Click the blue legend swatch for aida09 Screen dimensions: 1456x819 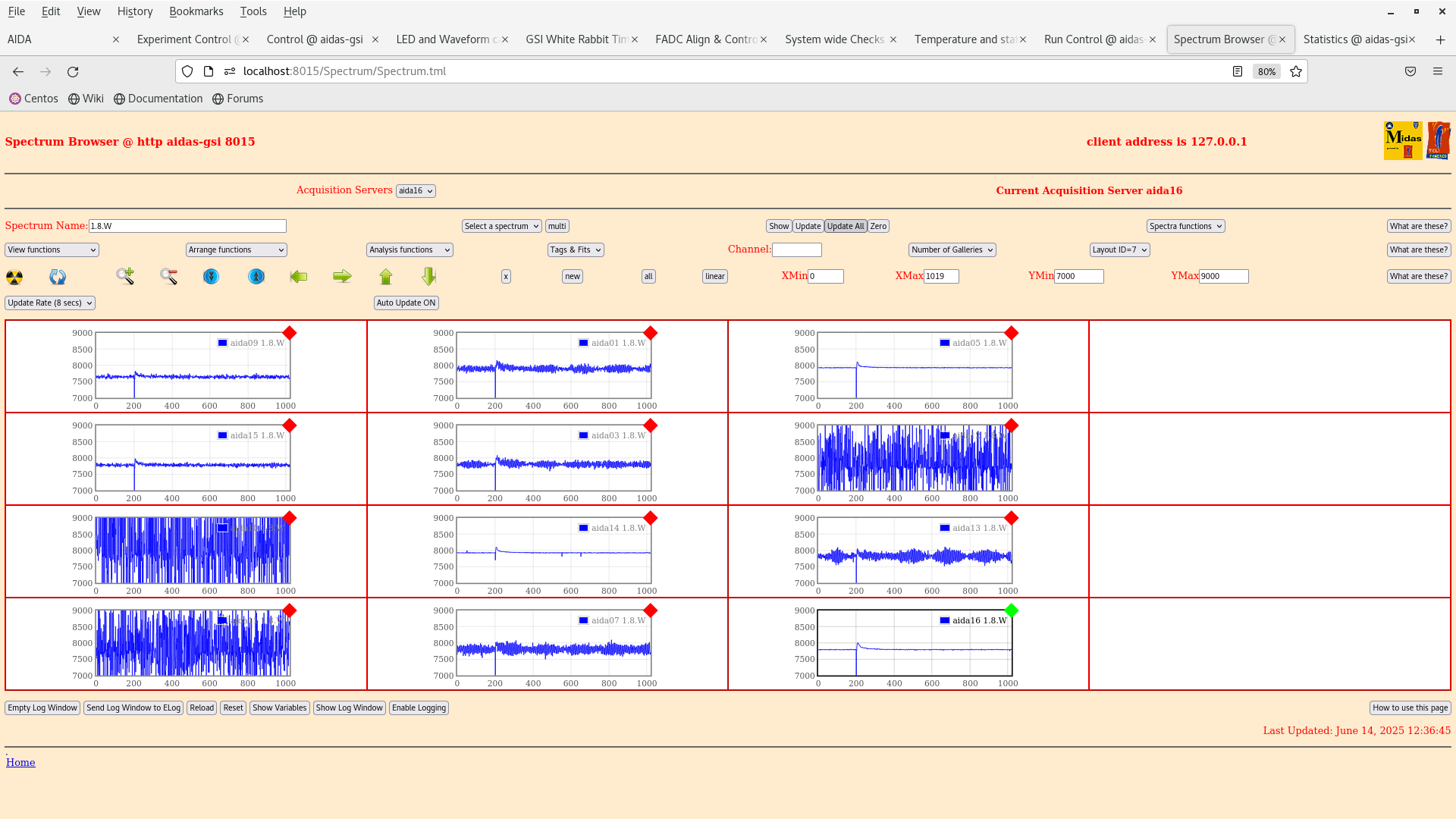[x=222, y=344]
